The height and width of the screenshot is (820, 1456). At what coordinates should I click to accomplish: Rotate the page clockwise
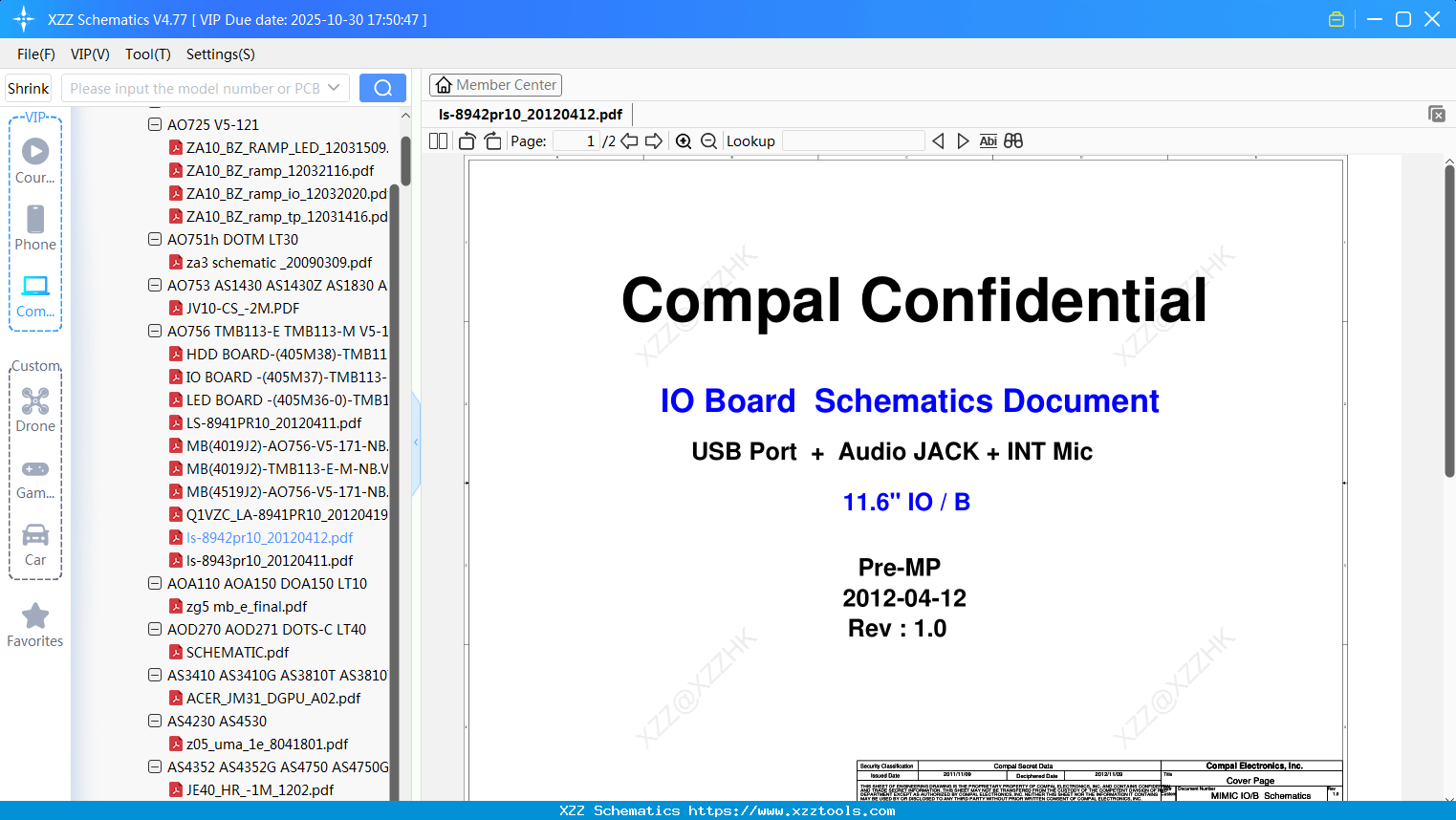click(492, 141)
